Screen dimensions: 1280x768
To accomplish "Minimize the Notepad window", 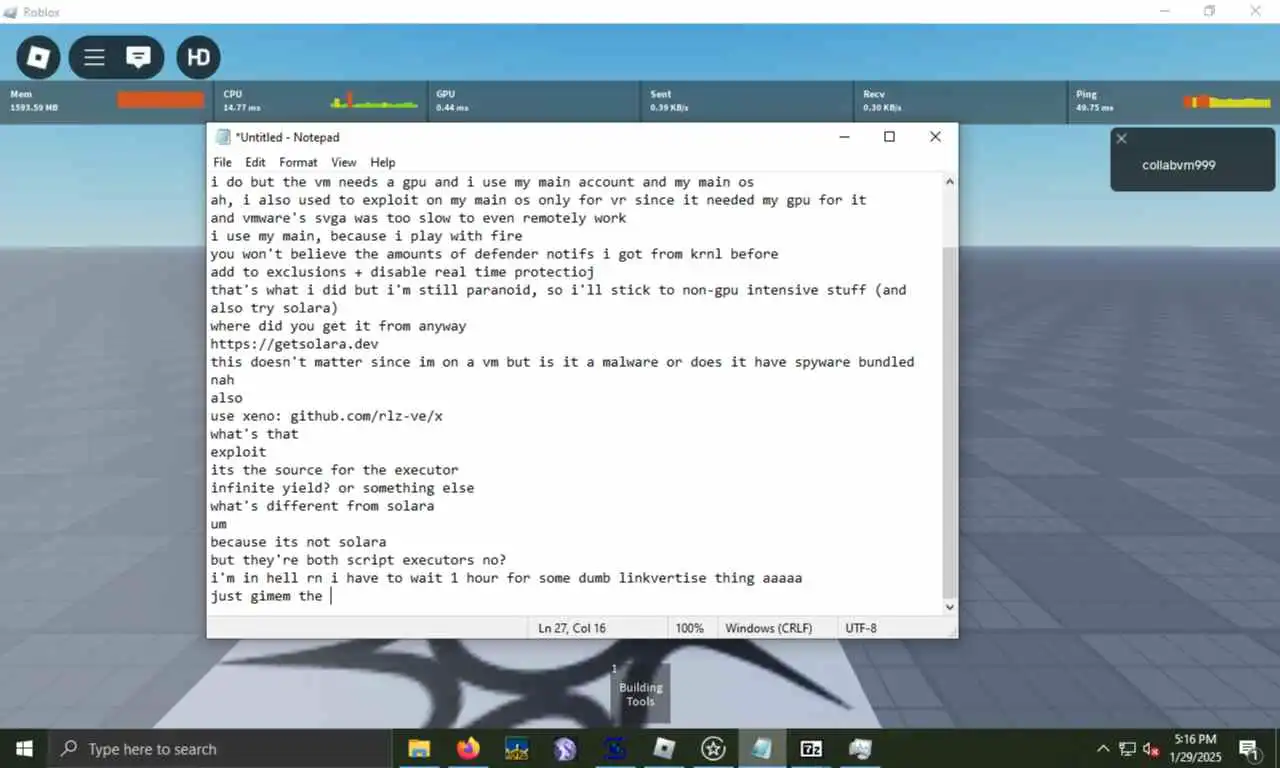I will 844,137.
